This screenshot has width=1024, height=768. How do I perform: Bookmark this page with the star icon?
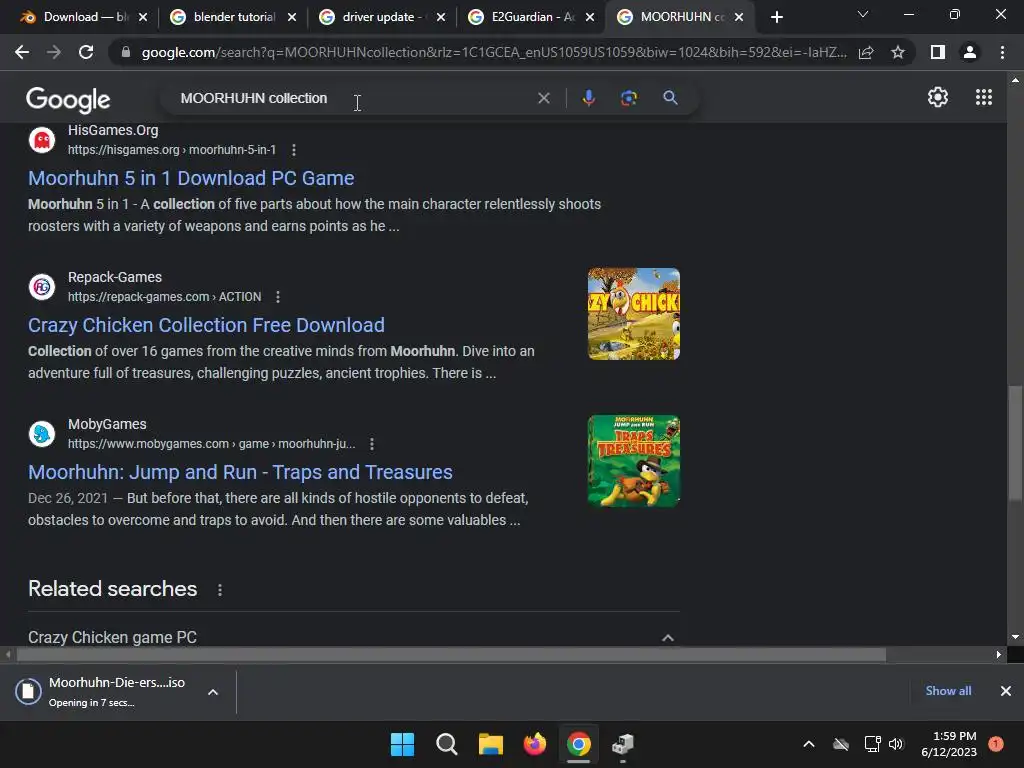click(x=898, y=52)
